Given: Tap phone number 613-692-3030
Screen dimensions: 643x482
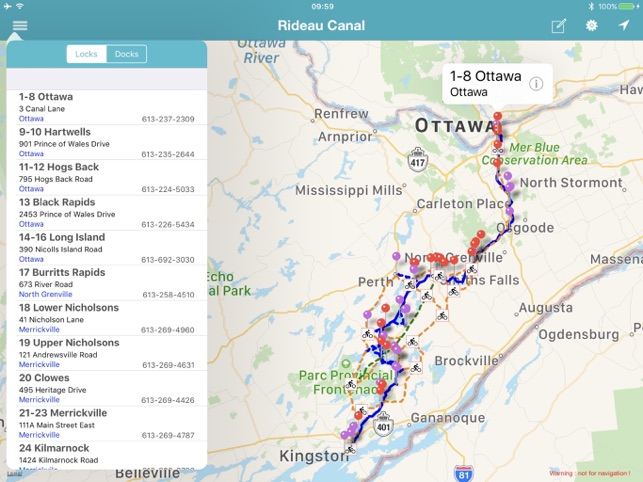Looking at the screenshot, I should [x=168, y=260].
